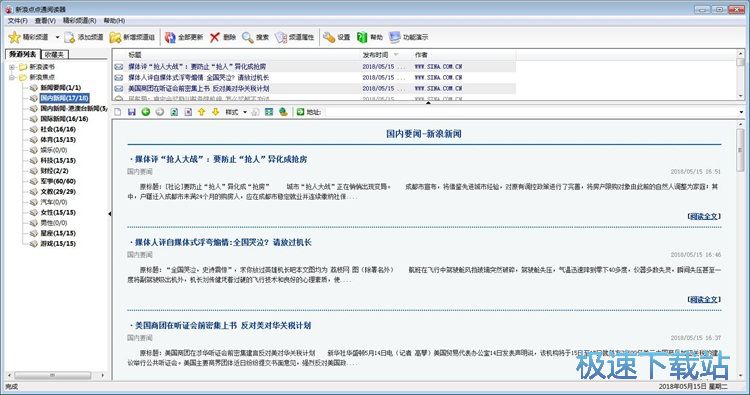Open 频道属性 toolbar icon

[281, 37]
